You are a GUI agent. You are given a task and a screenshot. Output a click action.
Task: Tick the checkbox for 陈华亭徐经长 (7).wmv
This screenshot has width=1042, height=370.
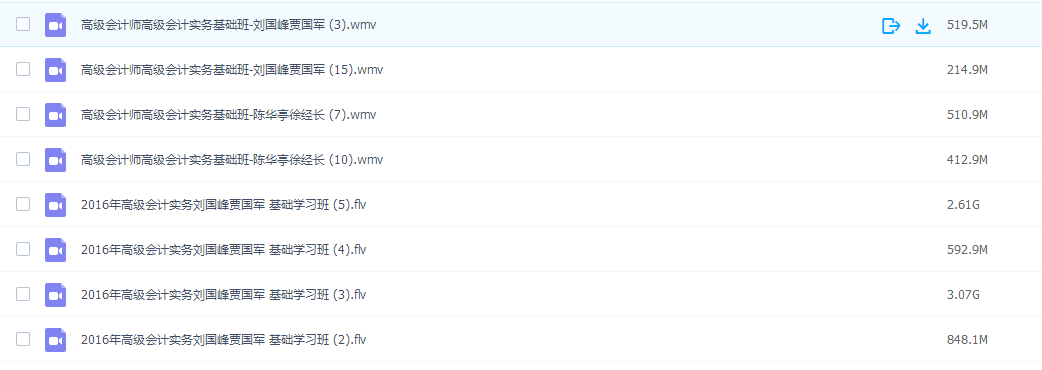23,114
